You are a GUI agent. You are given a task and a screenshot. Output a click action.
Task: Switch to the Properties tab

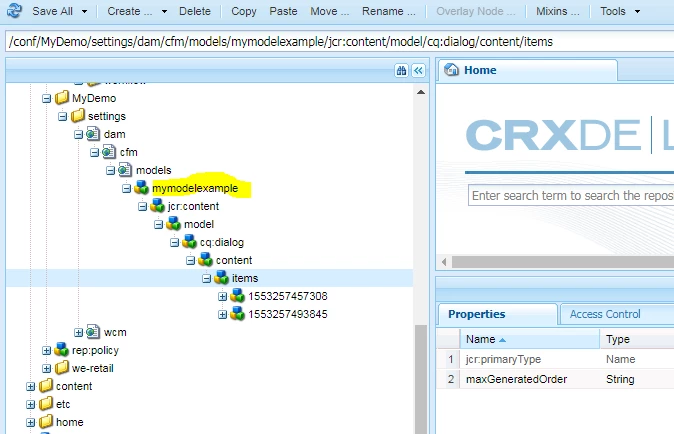(x=498, y=314)
